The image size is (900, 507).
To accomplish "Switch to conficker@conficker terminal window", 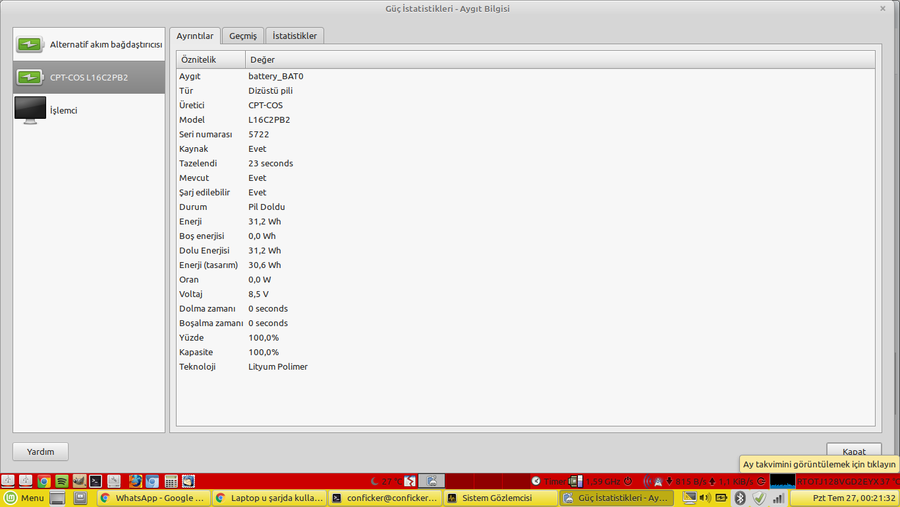I will (385, 498).
